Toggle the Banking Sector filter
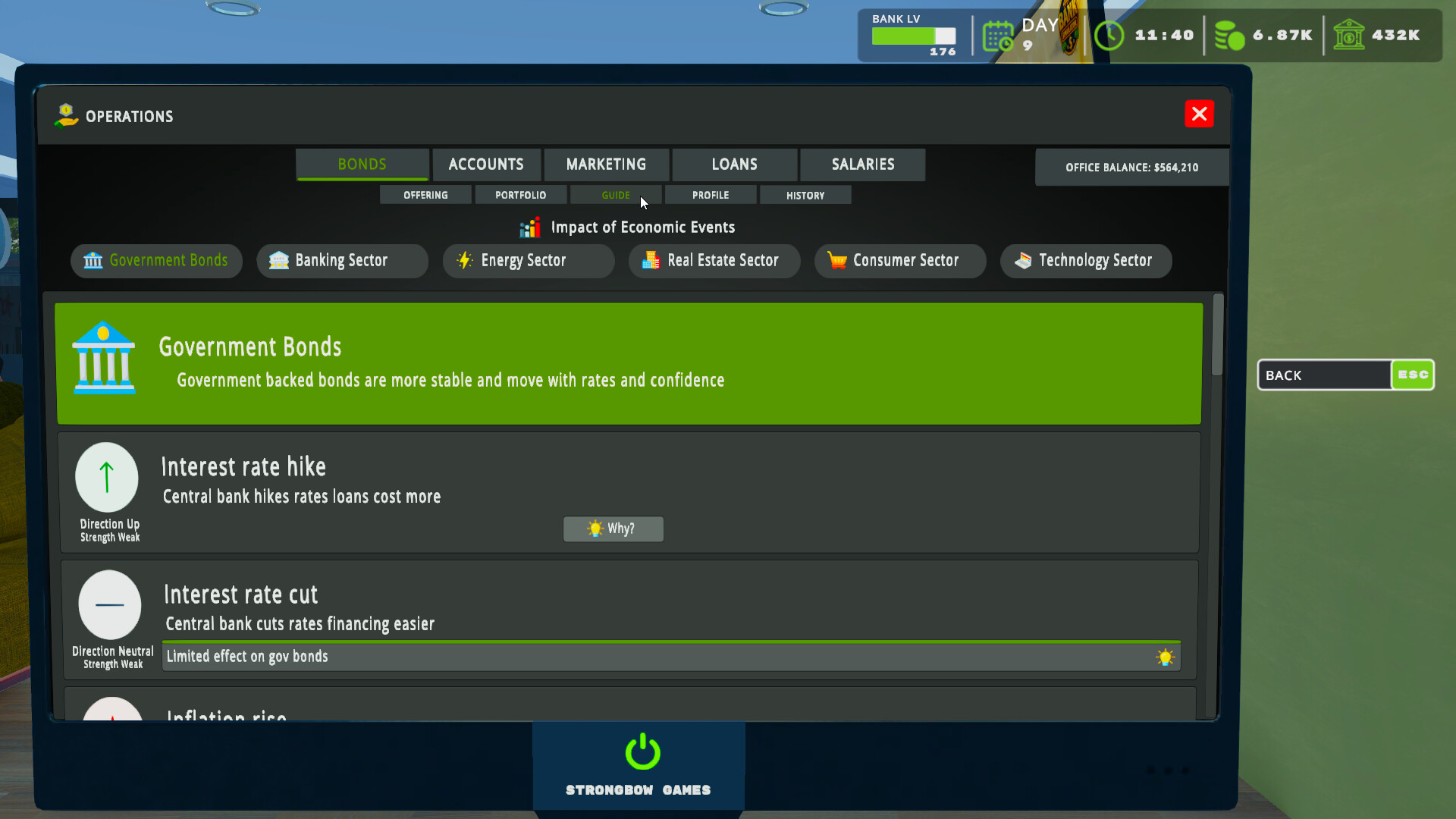 pyautogui.click(x=342, y=260)
